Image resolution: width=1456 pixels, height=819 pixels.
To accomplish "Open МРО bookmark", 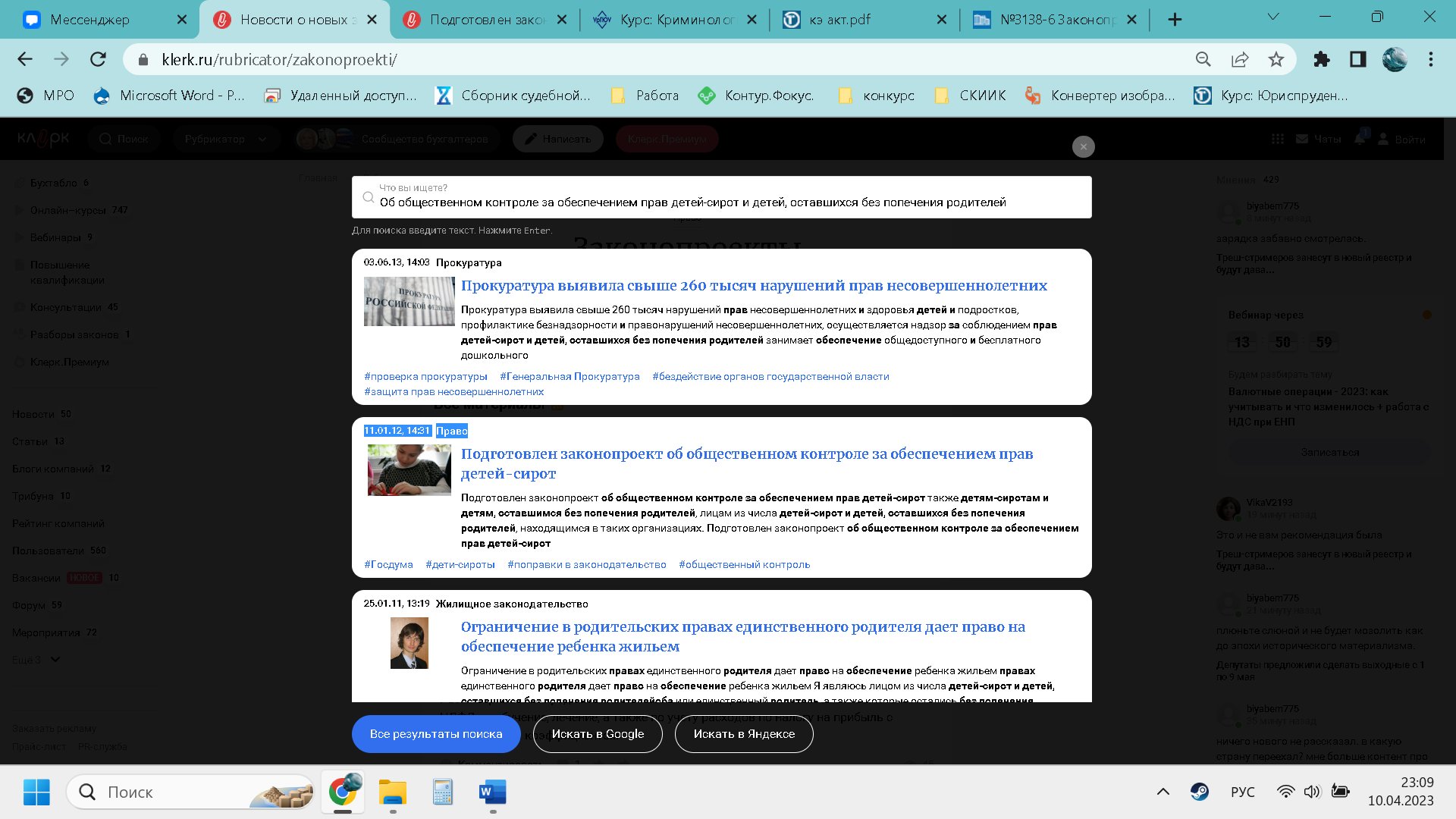I will pyautogui.click(x=46, y=96).
